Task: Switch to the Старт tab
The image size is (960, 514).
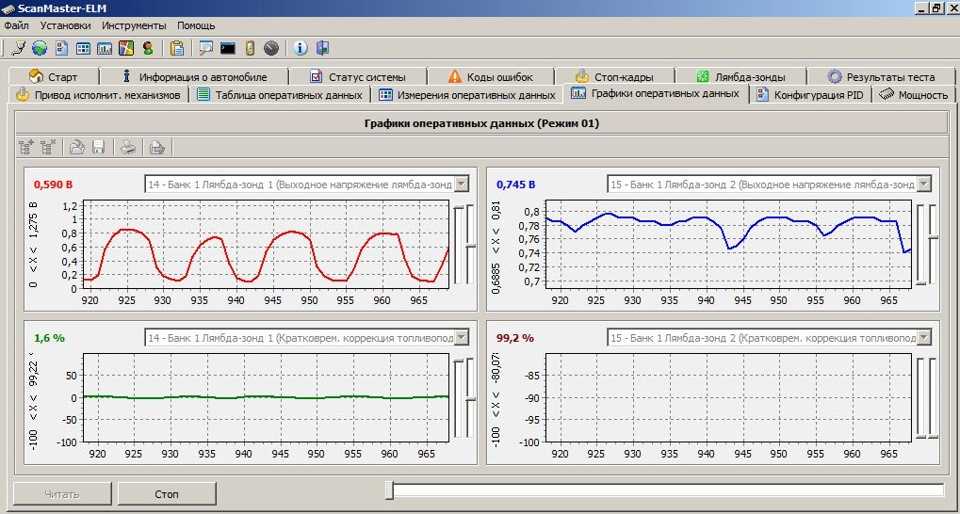Action: point(53,77)
